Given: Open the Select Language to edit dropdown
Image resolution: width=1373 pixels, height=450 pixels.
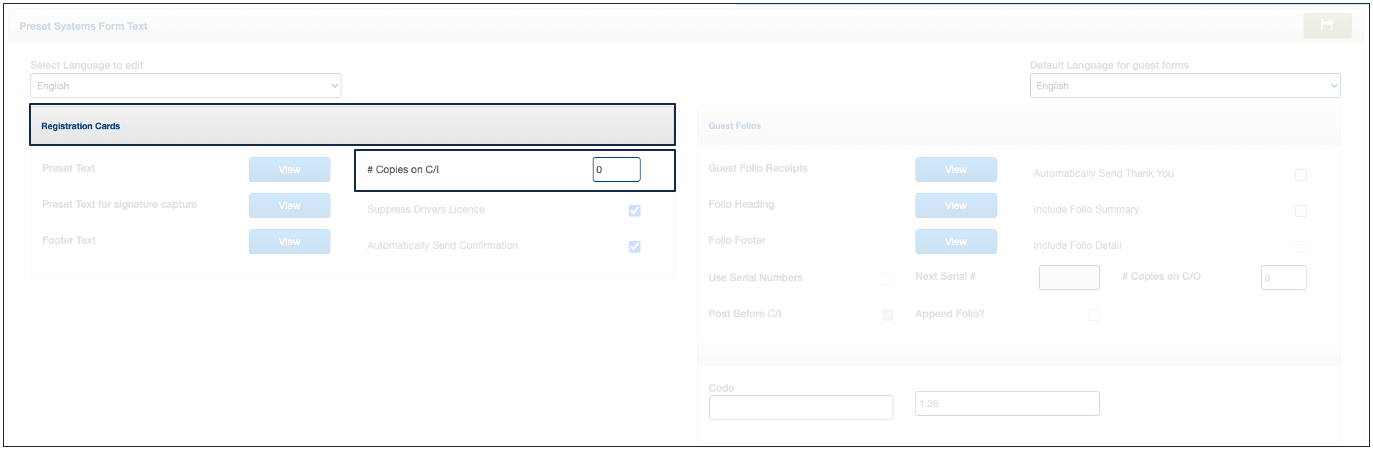Looking at the screenshot, I should click(x=185, y=86).
